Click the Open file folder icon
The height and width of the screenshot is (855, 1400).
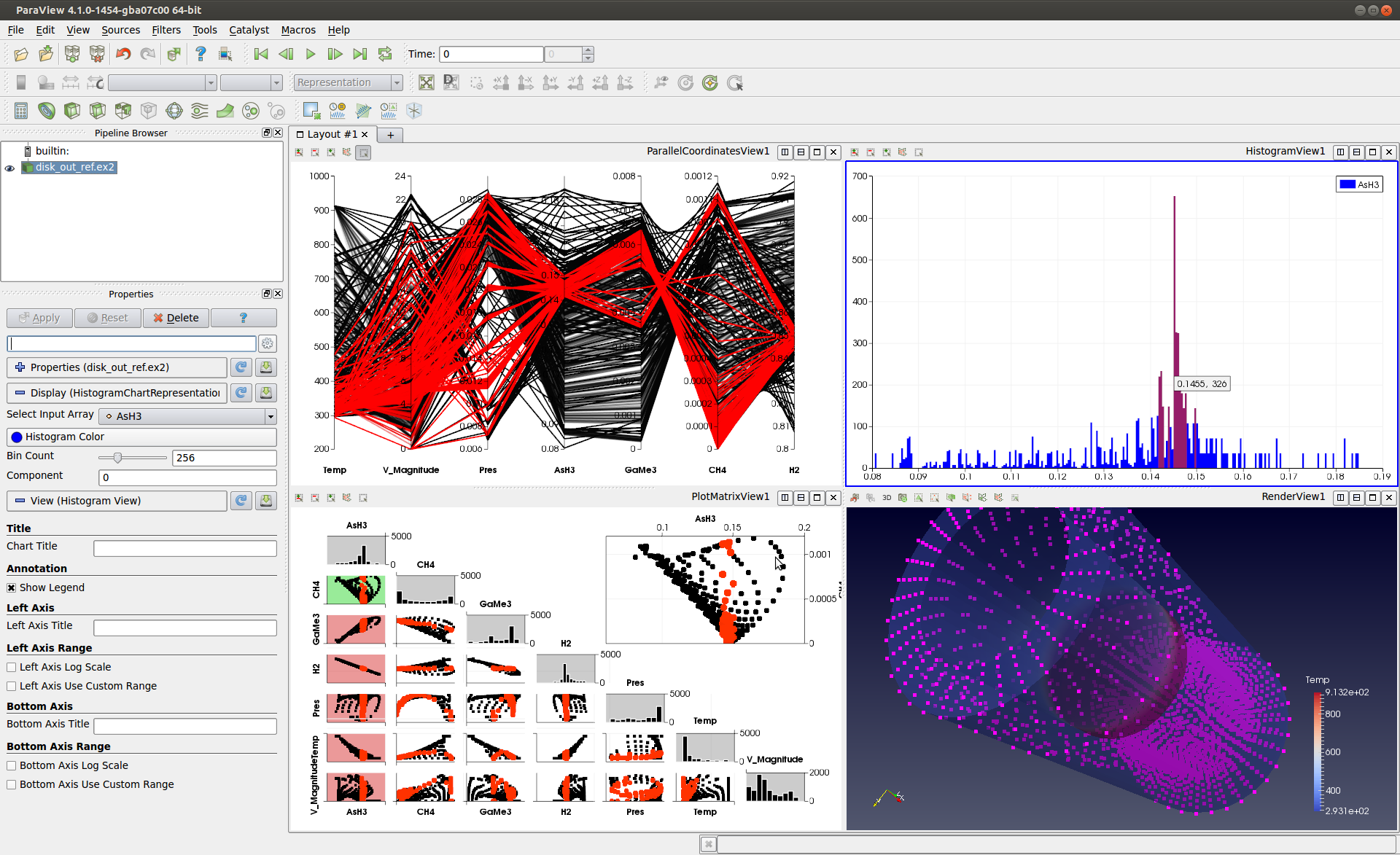point(21,54)
